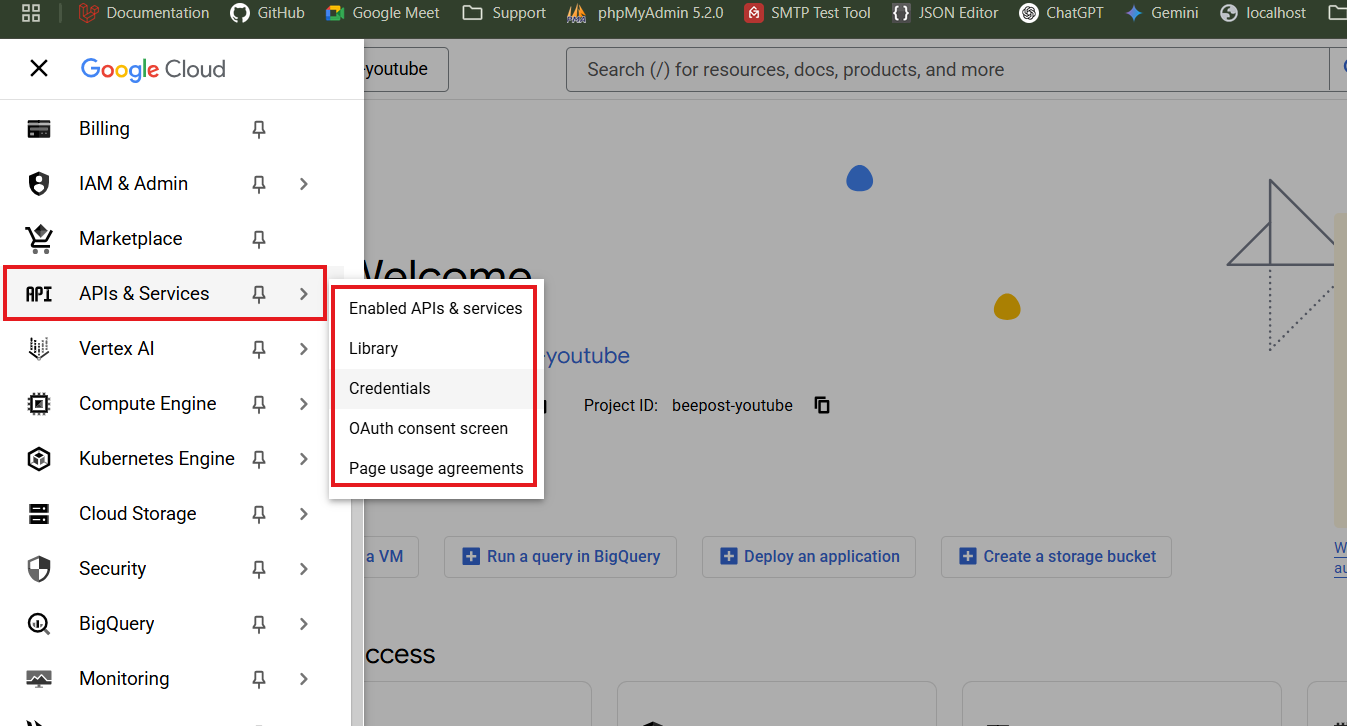Viewport: 1347px width, 726px height.
Task: Expand the Monitoring submenu arrow
Action: (304, 679)
